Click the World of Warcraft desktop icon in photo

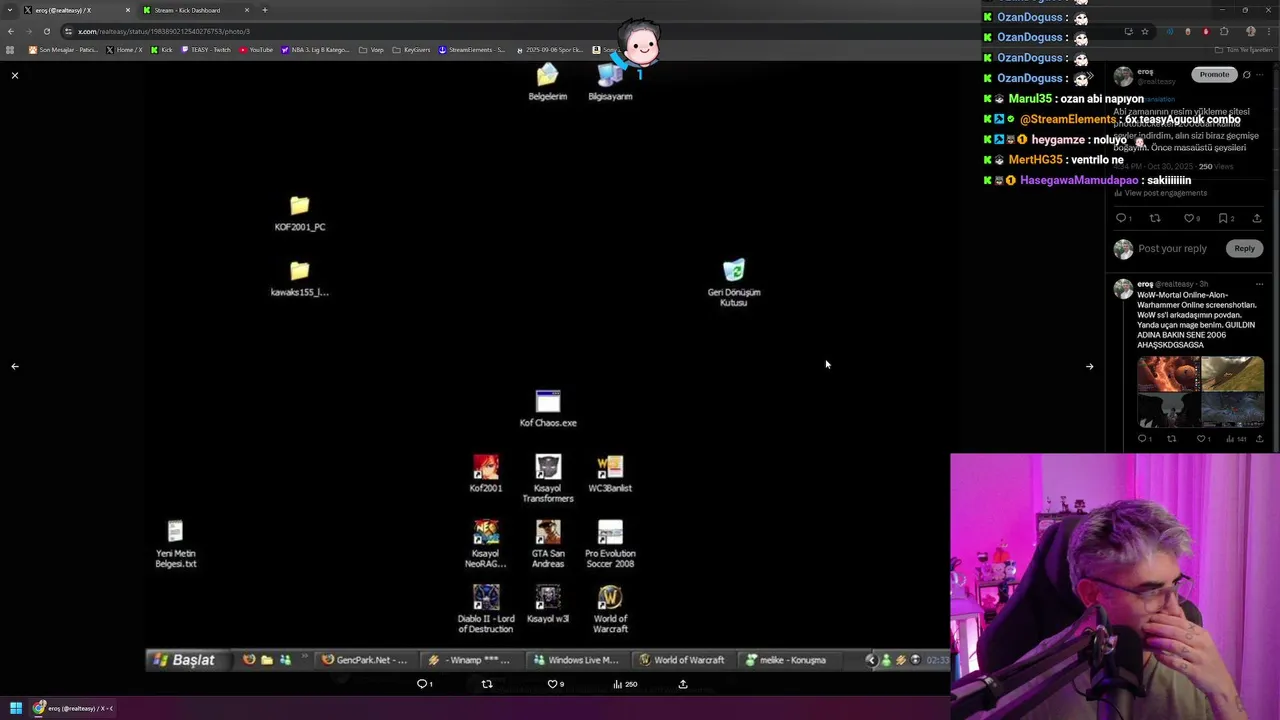[x=610, y=609]
